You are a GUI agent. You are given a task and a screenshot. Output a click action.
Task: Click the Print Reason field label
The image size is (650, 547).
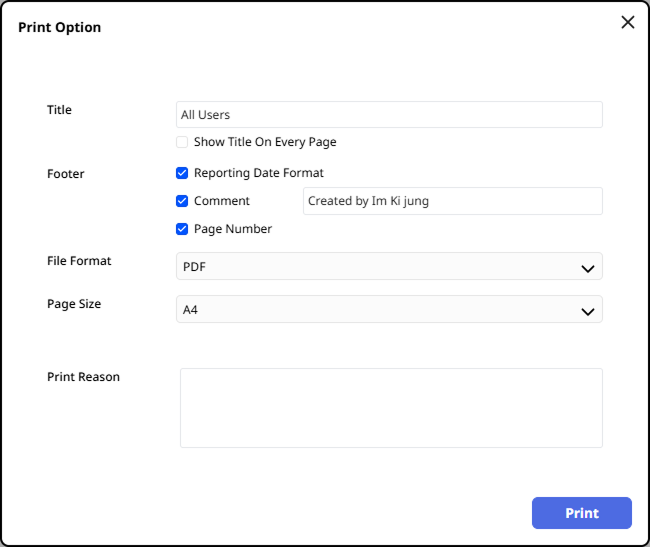[83, 377]
